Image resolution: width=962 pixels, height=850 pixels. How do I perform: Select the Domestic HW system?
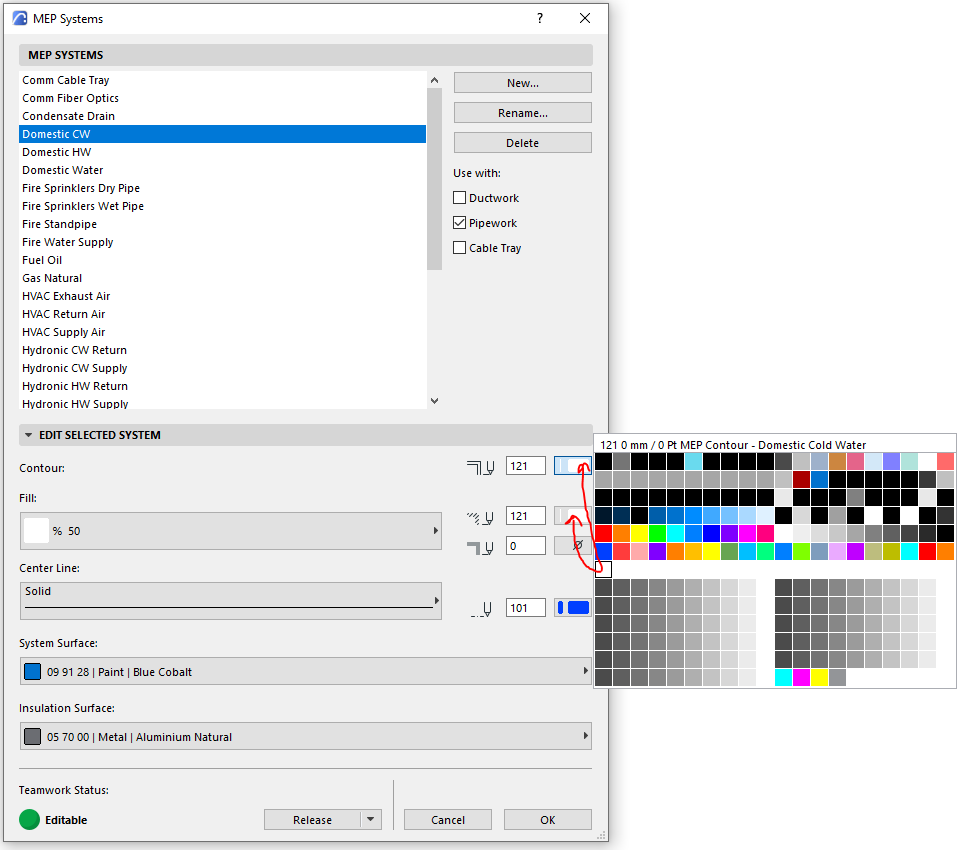(223, 152)
